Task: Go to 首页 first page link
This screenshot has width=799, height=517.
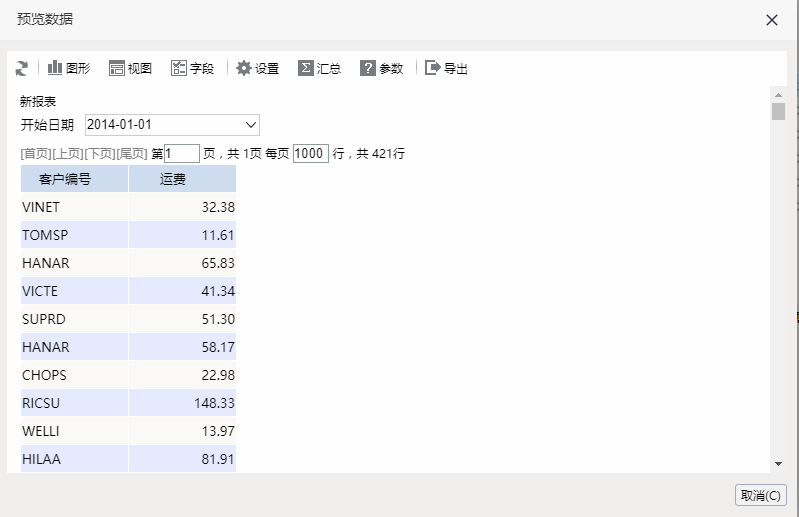Action: click(36, 154)
